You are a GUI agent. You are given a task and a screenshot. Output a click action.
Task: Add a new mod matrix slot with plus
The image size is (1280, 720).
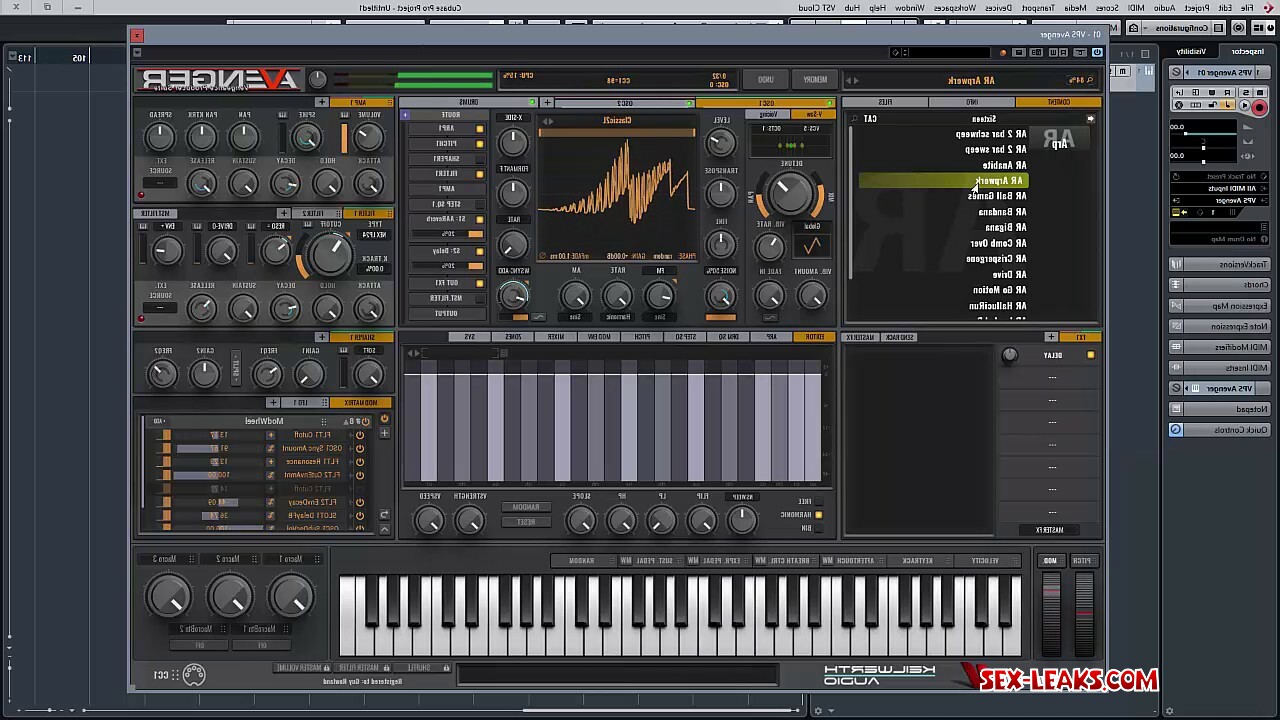384,433
